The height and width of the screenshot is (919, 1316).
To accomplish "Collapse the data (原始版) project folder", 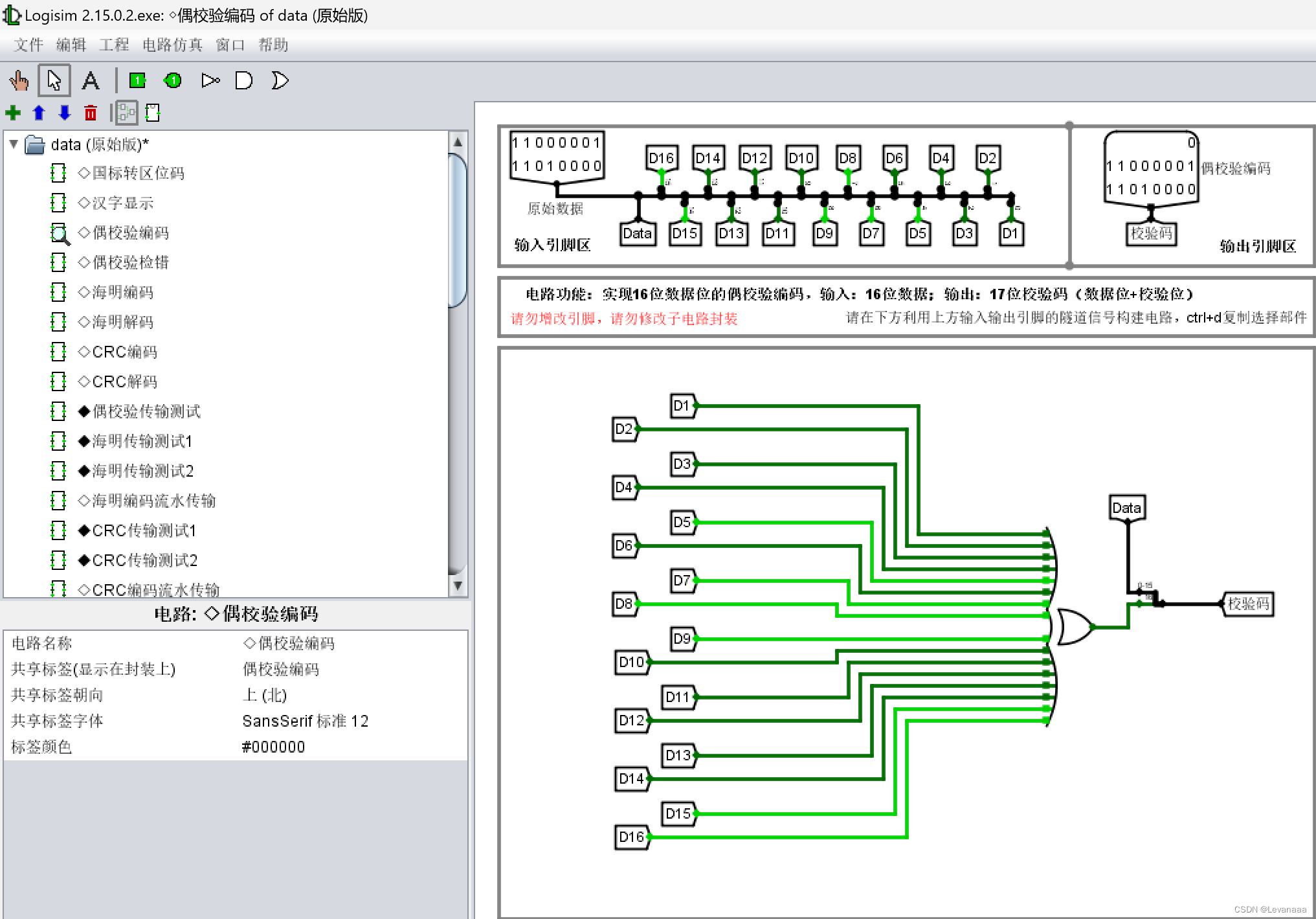I will (14, 144).
